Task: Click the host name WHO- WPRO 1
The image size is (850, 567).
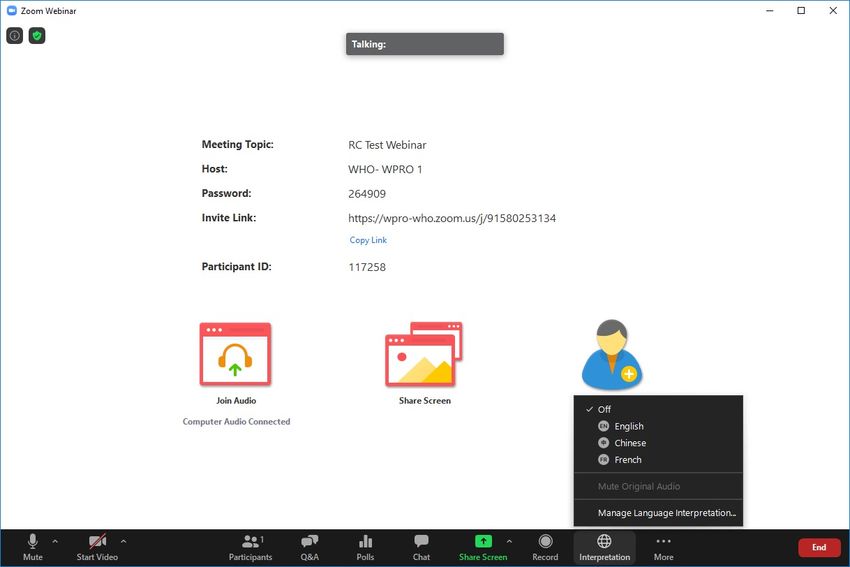Action: (385, 169)
